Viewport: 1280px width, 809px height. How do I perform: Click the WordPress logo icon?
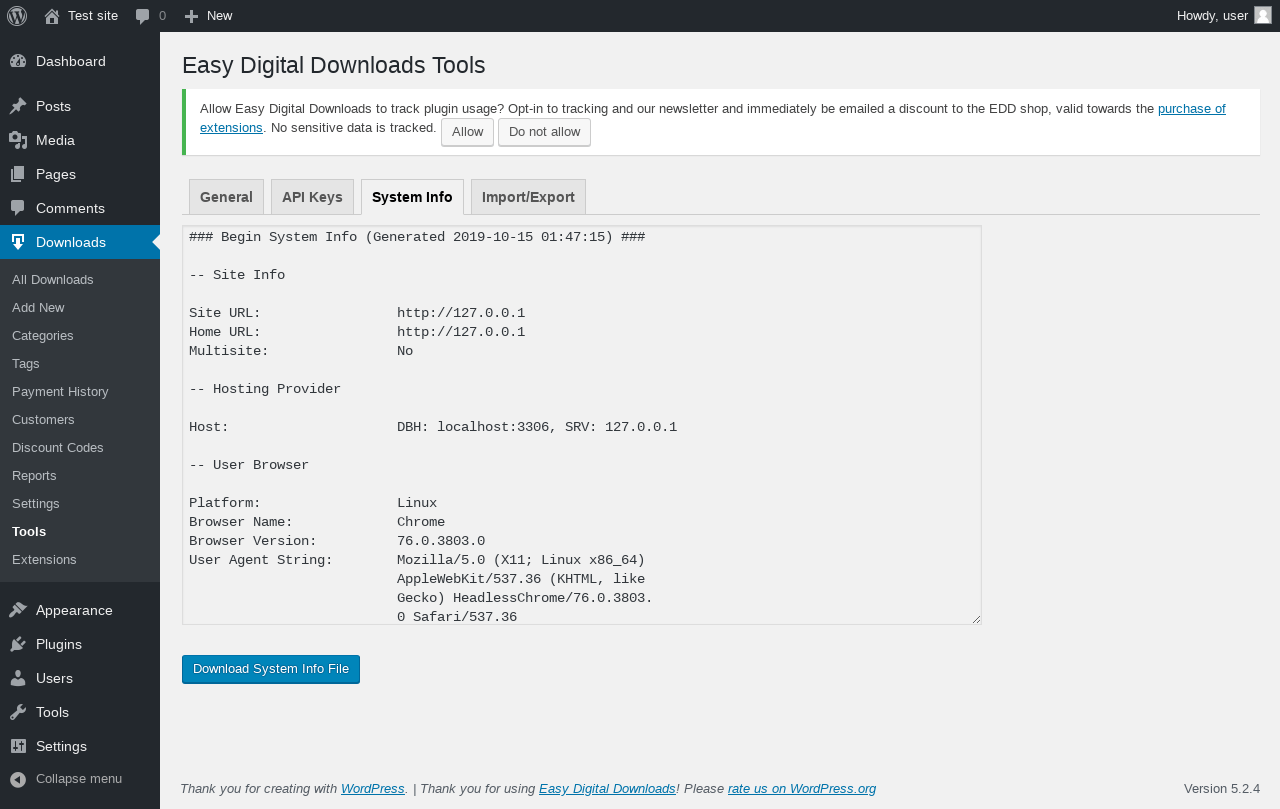click(17, 16)
